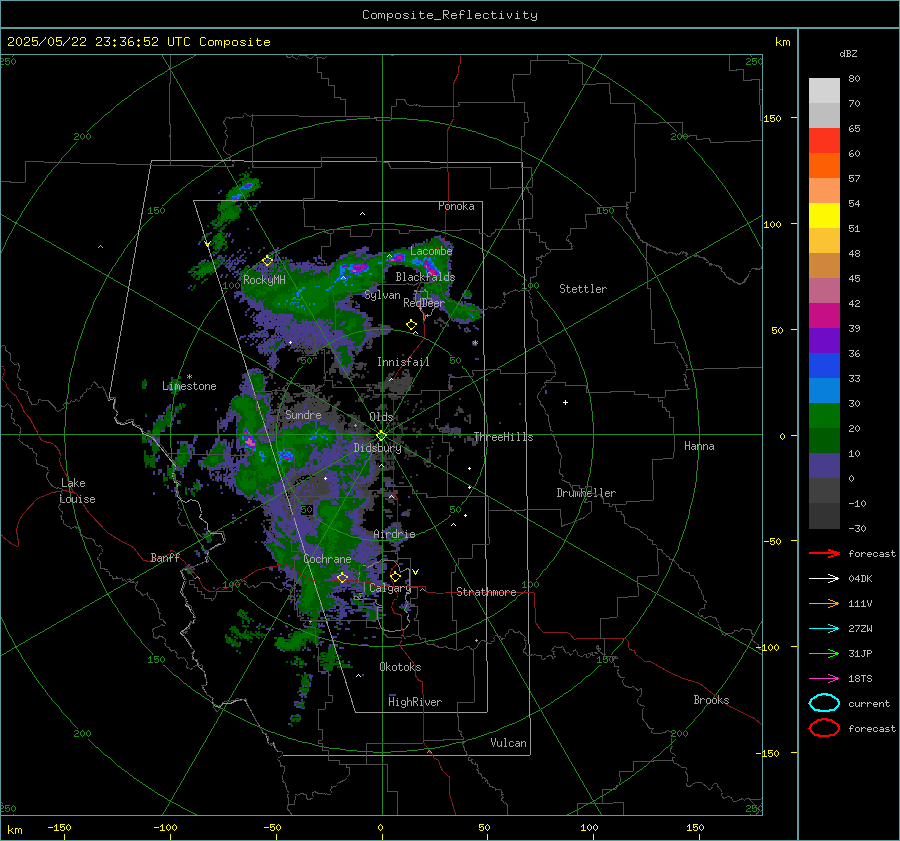
Task: Click the 04DK legend text
Action: (860, 579)
